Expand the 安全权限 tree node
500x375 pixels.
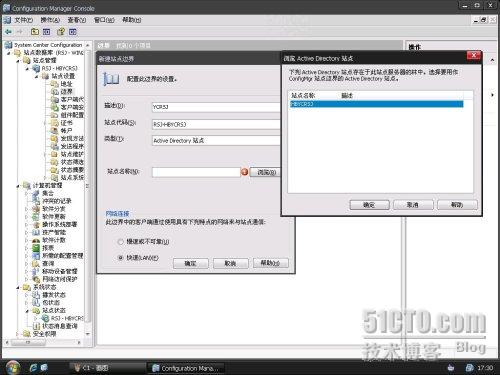click(x=18, y=334)
